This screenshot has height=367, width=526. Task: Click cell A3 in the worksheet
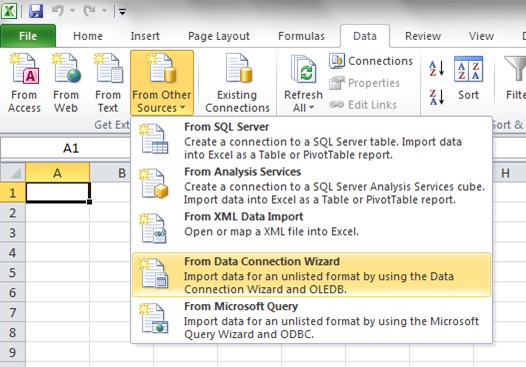(58, 232)
